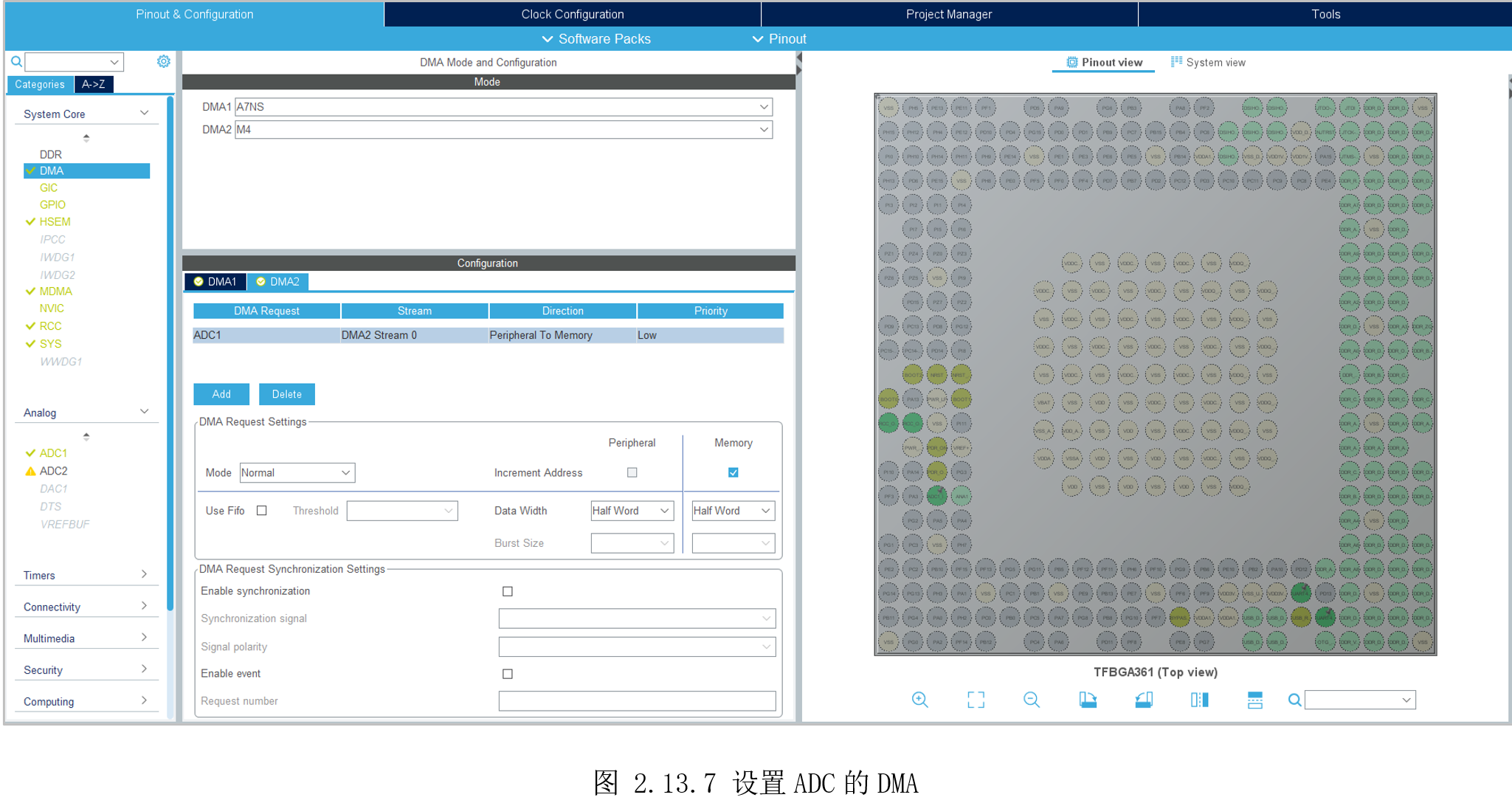Rotate pinout view clockwise
Viewport: 1512px width, 803px height.
click(1088, 700)
